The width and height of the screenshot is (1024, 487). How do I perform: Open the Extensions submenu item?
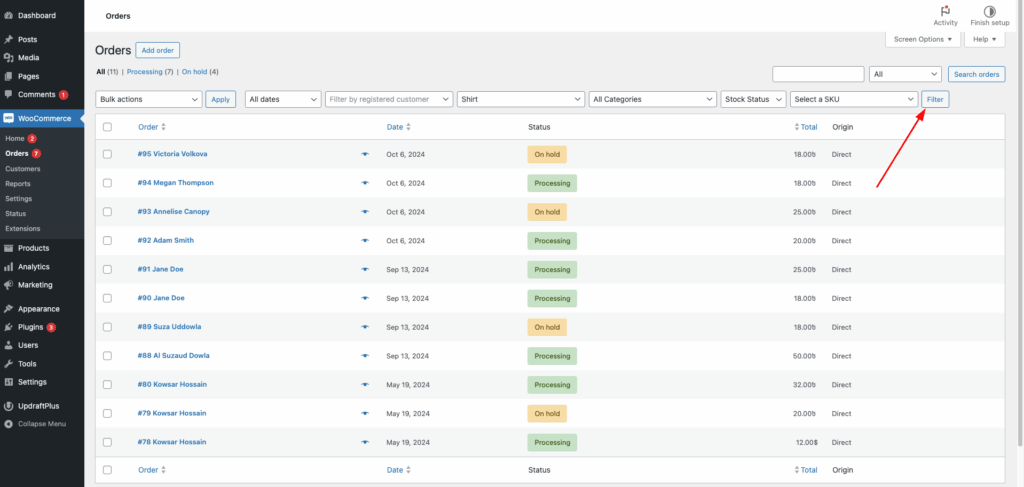pyautogui.click(x=22, y=228)
